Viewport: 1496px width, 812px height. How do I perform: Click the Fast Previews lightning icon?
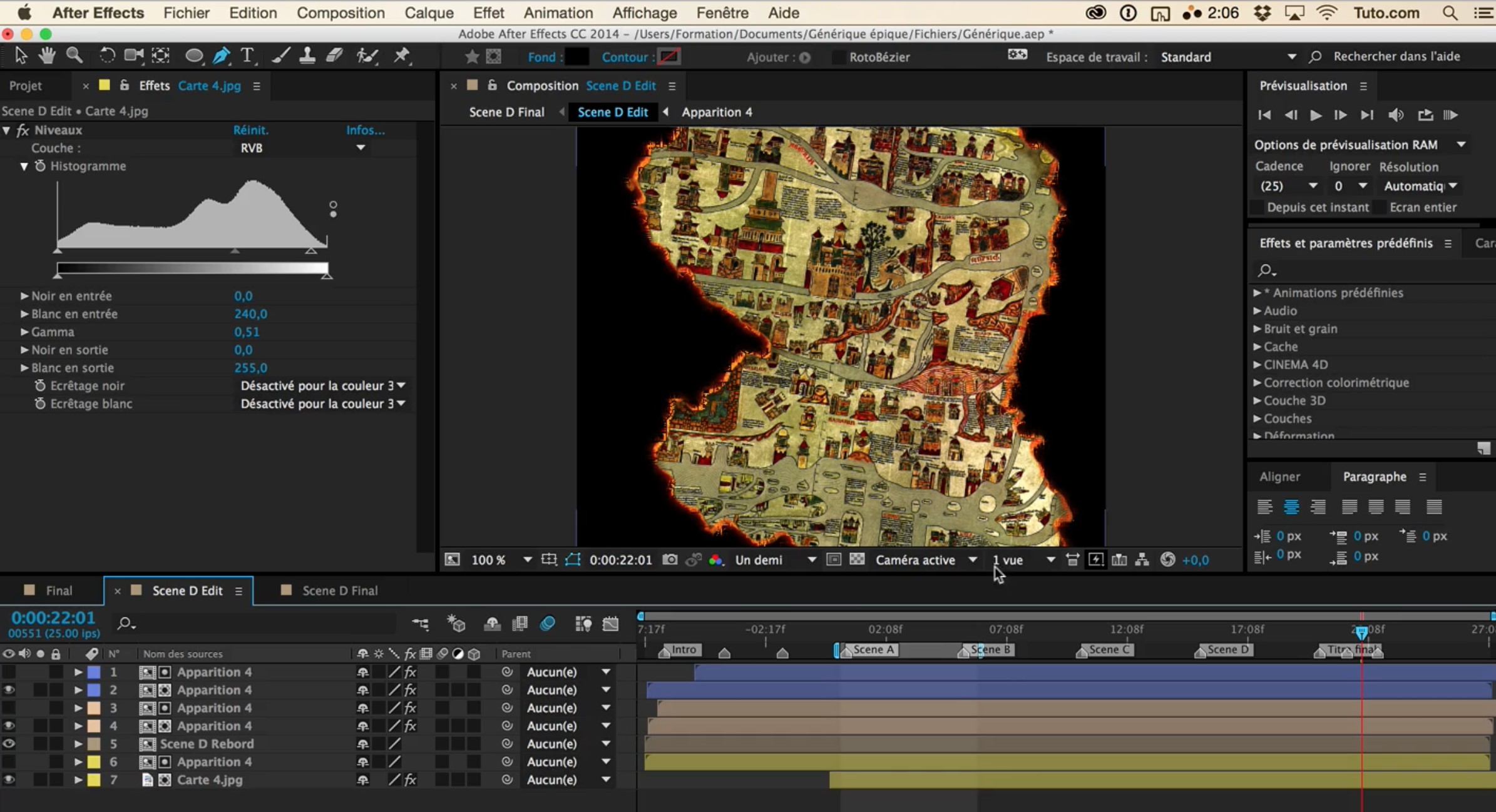click(x=1095, y=560)
